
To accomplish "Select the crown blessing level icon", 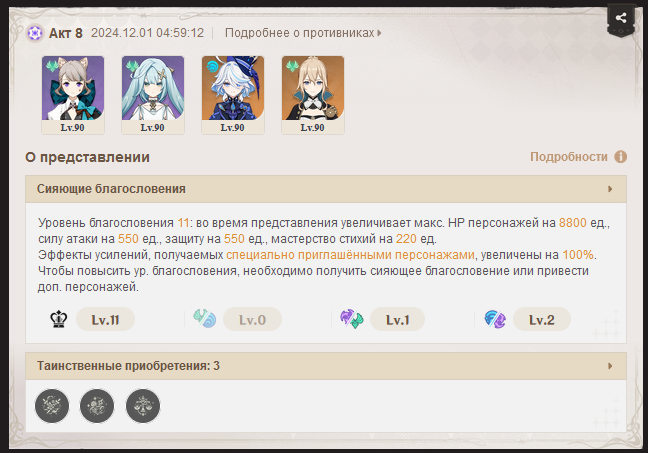I will [x=59, y=319].
